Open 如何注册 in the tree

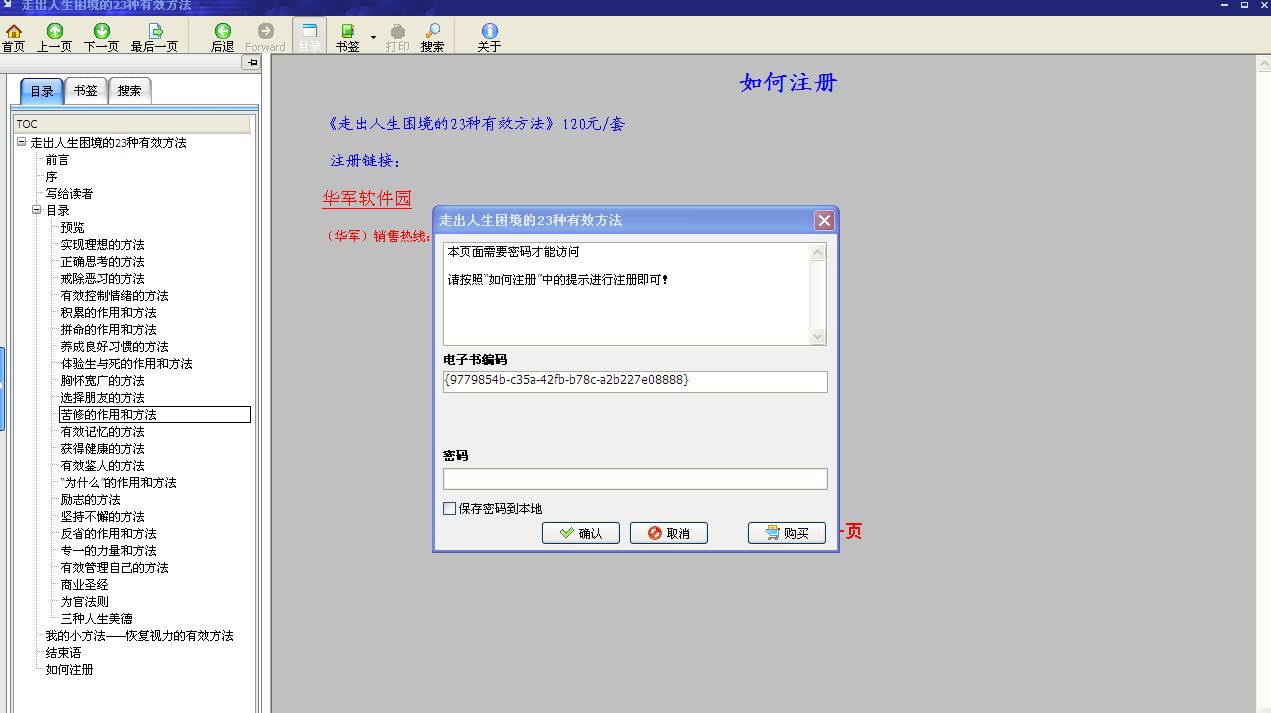coord(69,670)
